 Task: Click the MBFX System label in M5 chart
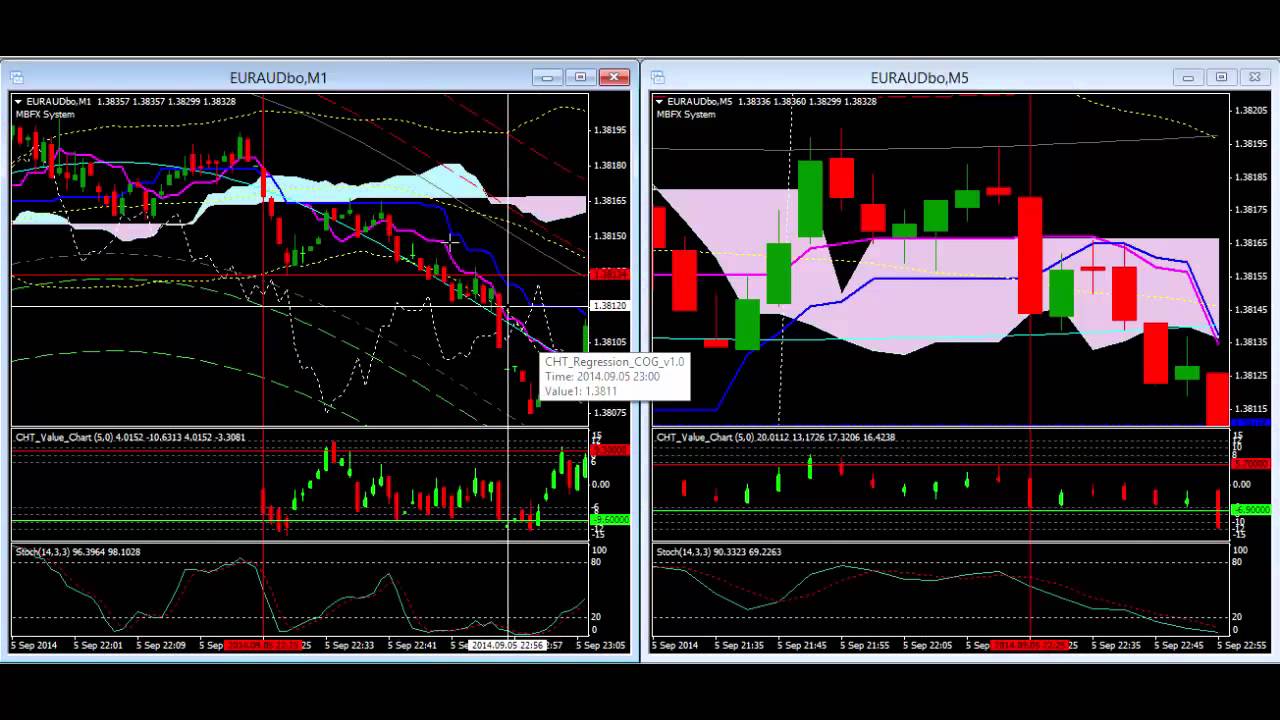686,114
